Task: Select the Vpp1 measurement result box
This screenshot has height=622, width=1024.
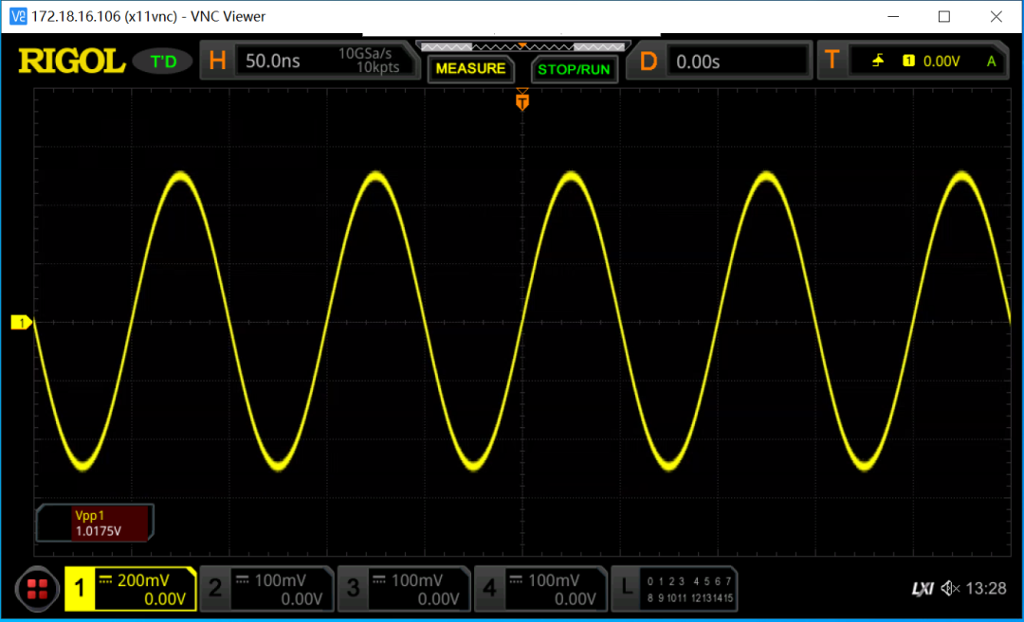Action: coord(97,524)
